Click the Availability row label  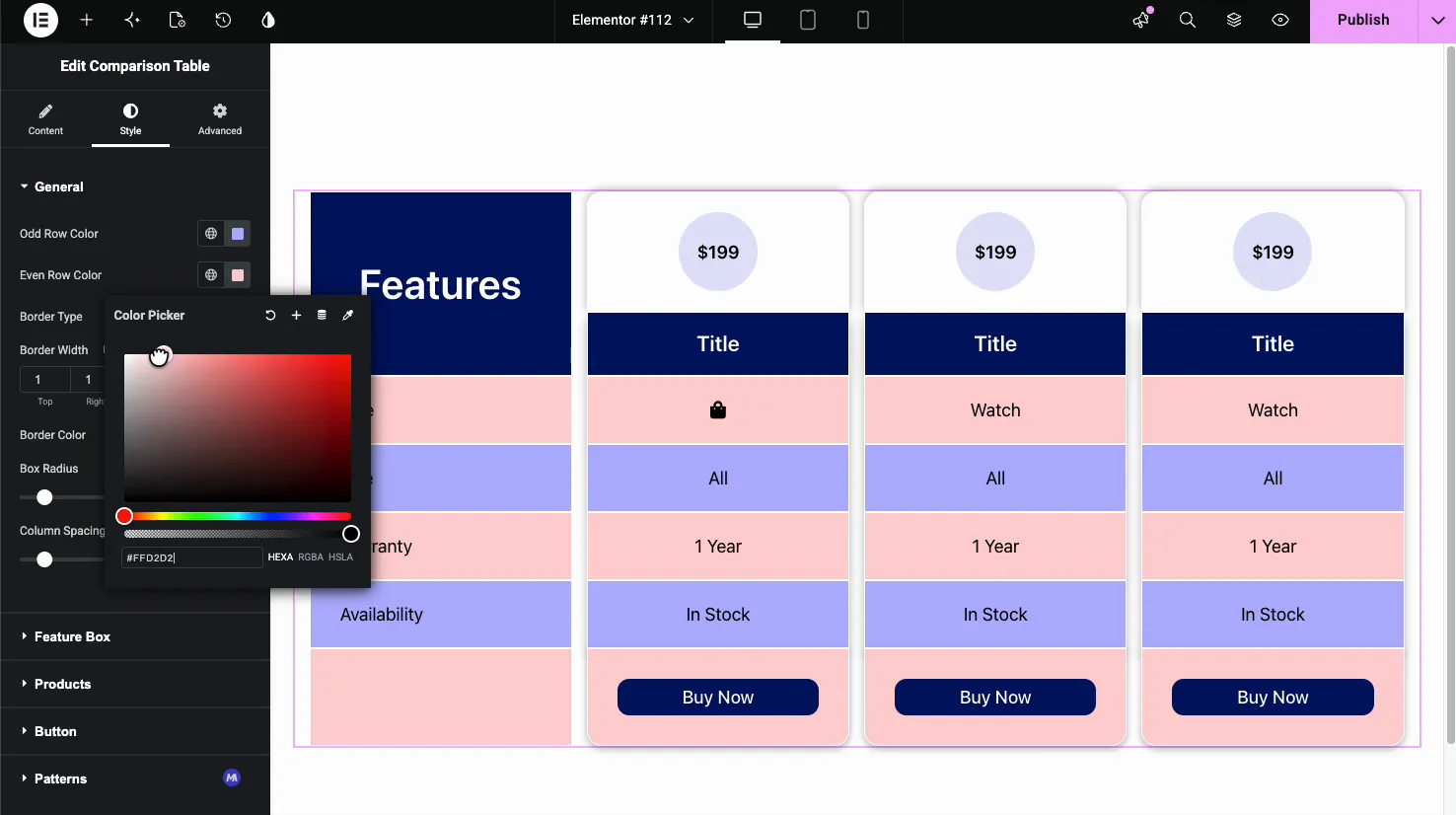tap(382, 615)
